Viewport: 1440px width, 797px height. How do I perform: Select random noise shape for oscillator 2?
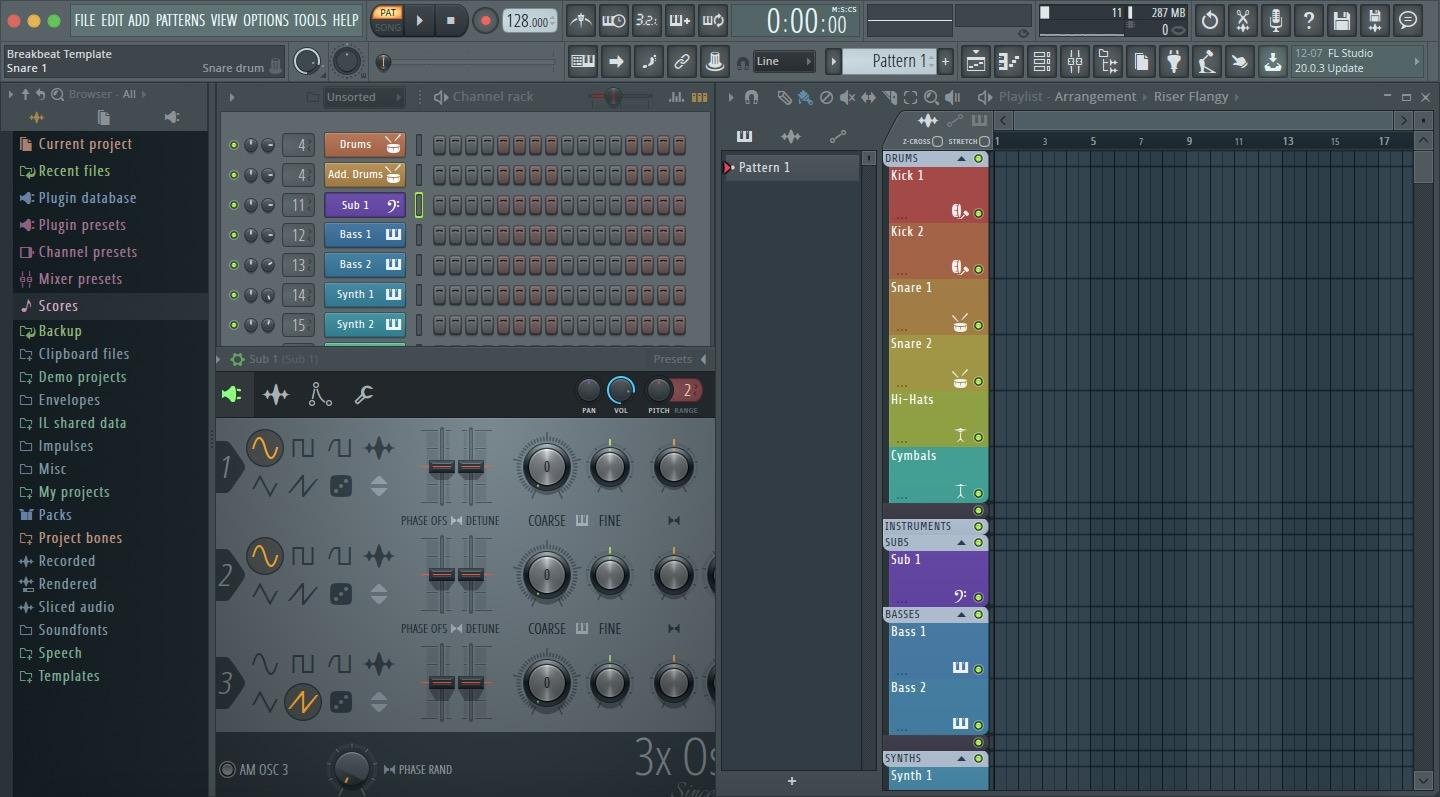341,594
